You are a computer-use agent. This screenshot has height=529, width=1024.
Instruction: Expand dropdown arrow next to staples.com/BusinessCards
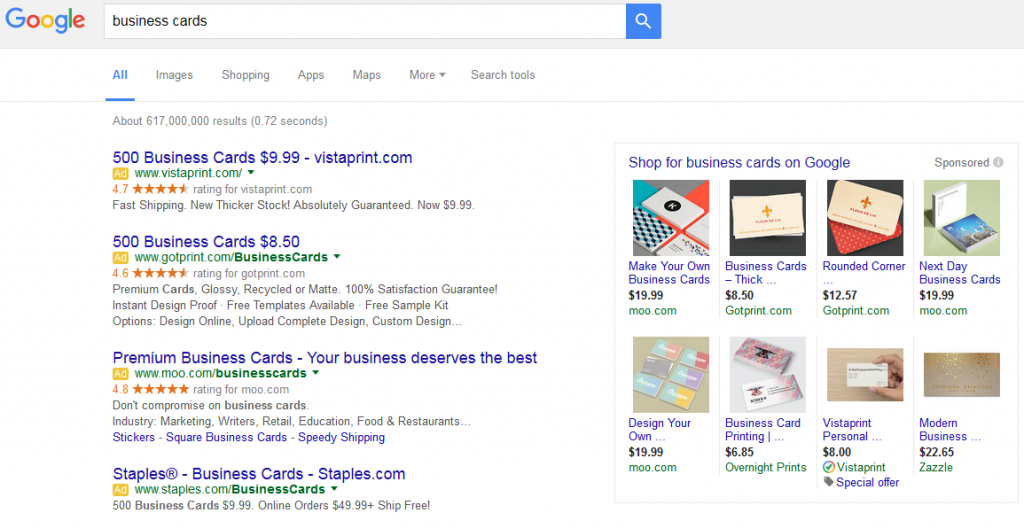click(334, 490)
